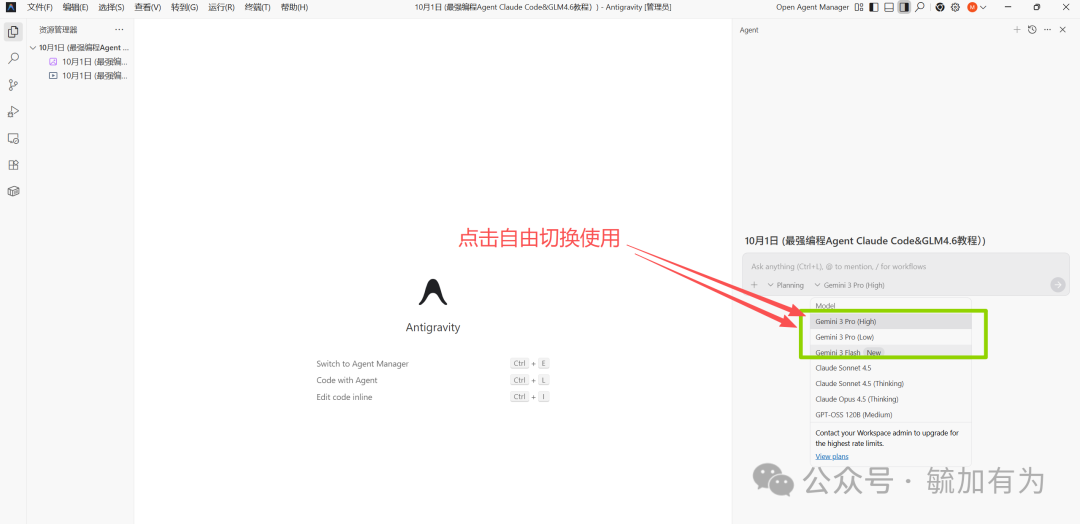The width and height of the screenshot is (1080, 524).
Task: Click Code with Agent shortcut text
Action: pyautogui.click(x=346, y=380)
